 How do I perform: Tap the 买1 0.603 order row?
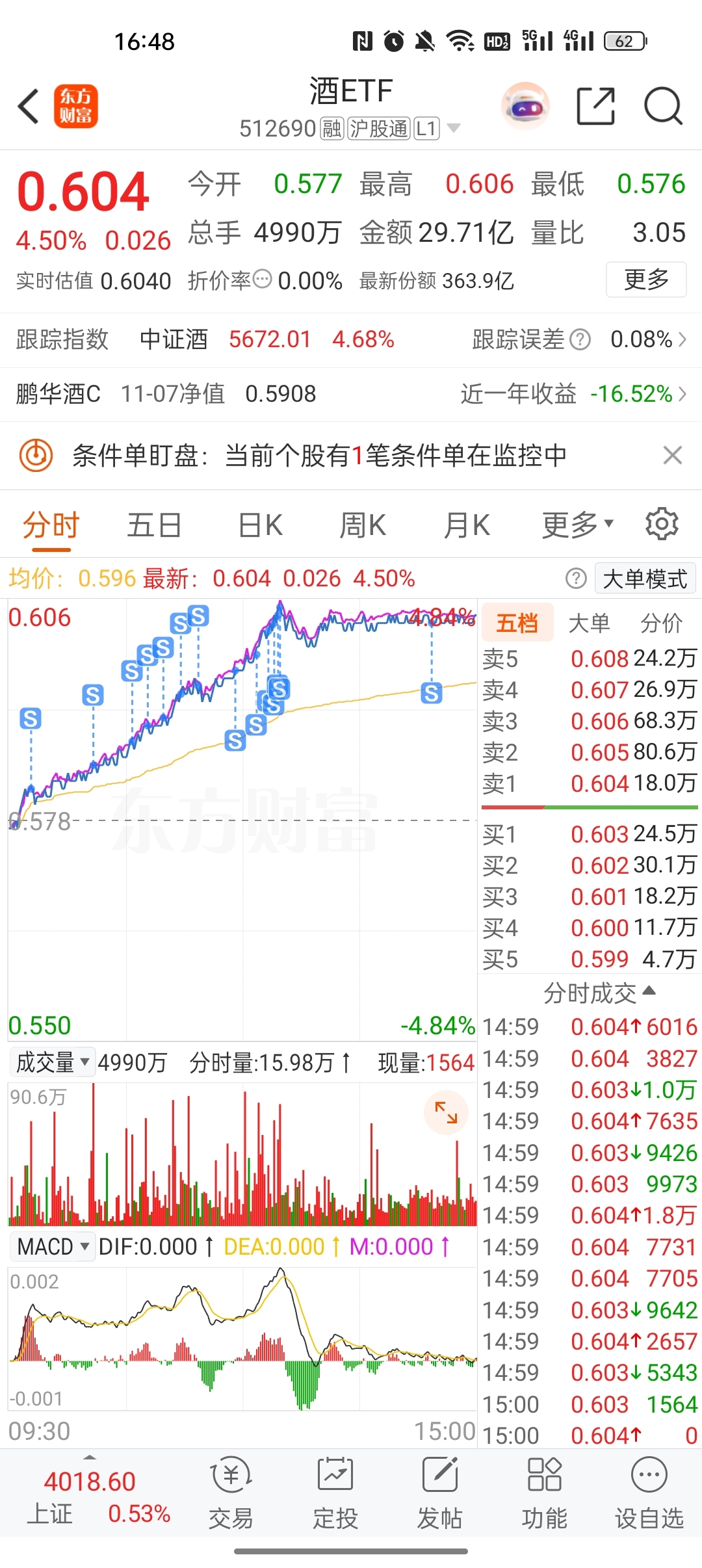590,834
